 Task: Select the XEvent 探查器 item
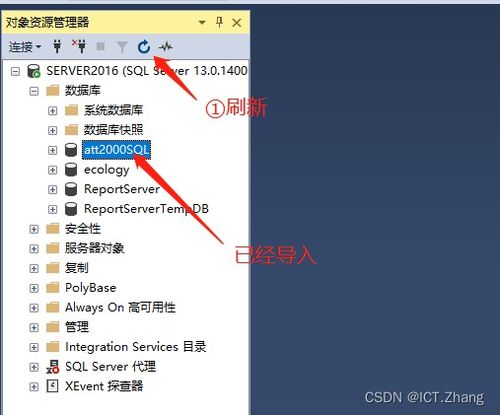tap(104, 386)
